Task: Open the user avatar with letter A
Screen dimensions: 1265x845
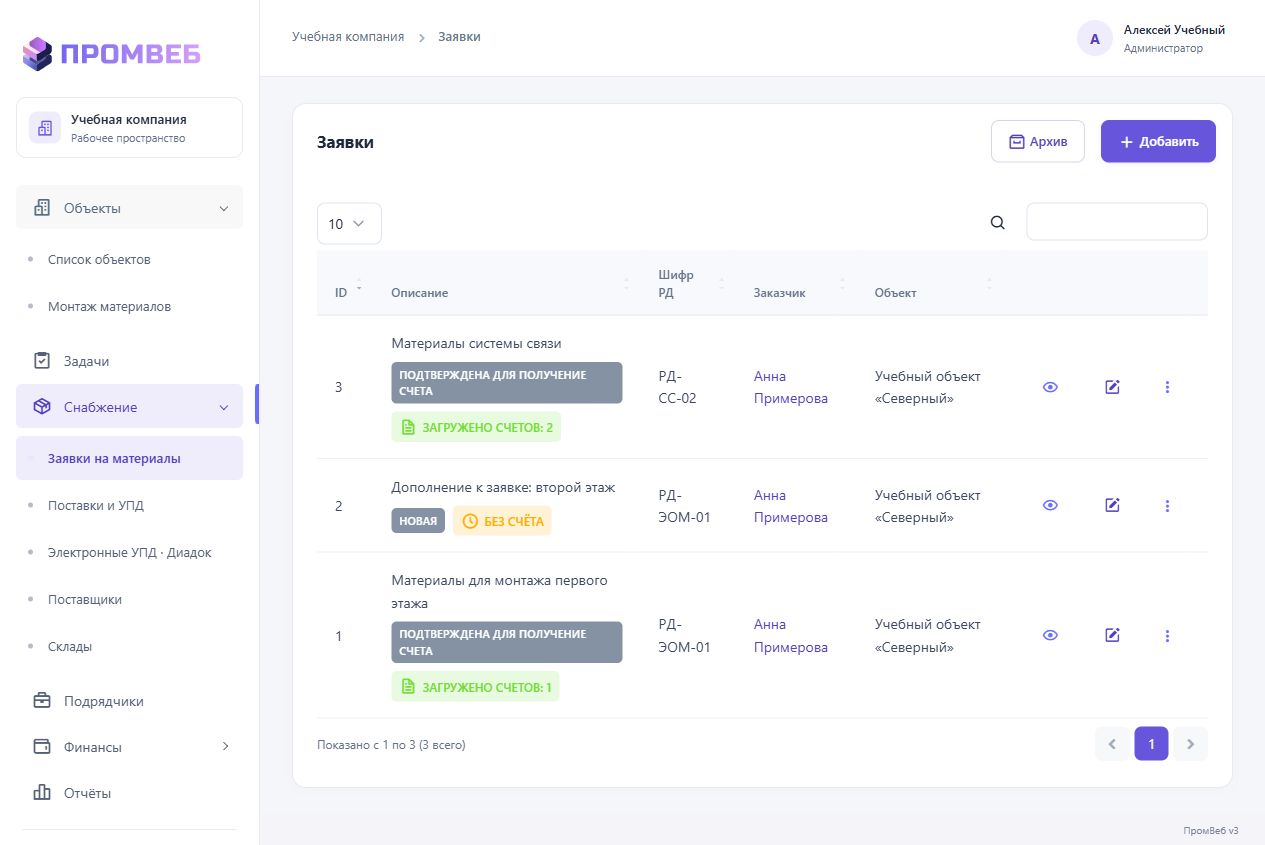Action: 1095,38
